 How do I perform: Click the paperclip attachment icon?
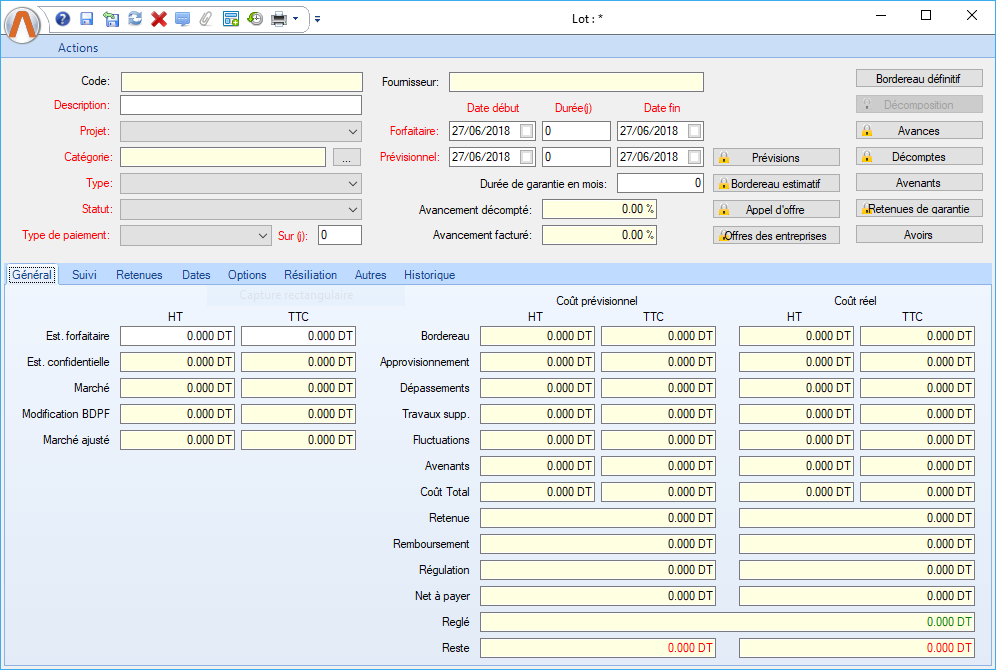coord(206,19)
